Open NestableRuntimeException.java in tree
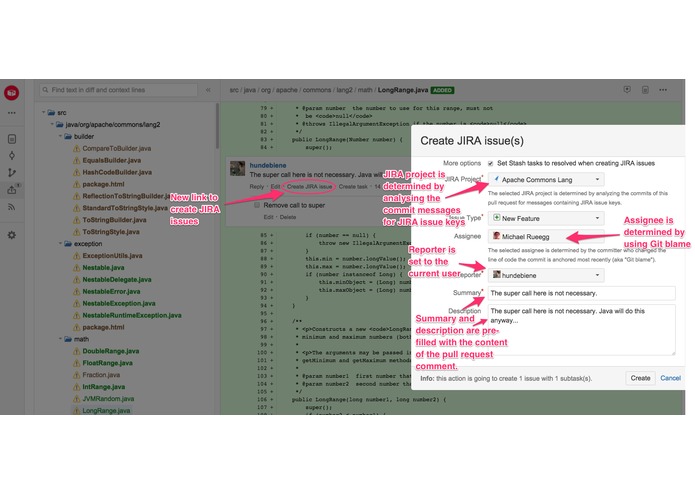This screenshot has height=494, width=695. click(x=132, y=315)
